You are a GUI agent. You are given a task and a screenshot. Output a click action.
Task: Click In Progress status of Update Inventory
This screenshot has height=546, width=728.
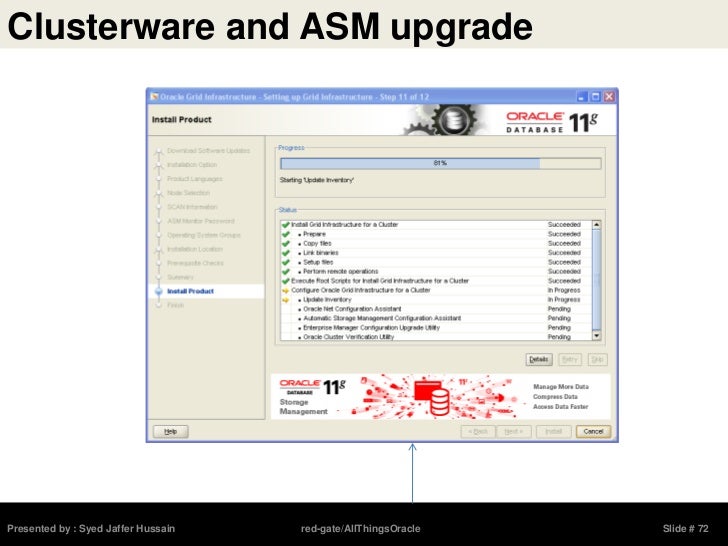coord(564,299)
